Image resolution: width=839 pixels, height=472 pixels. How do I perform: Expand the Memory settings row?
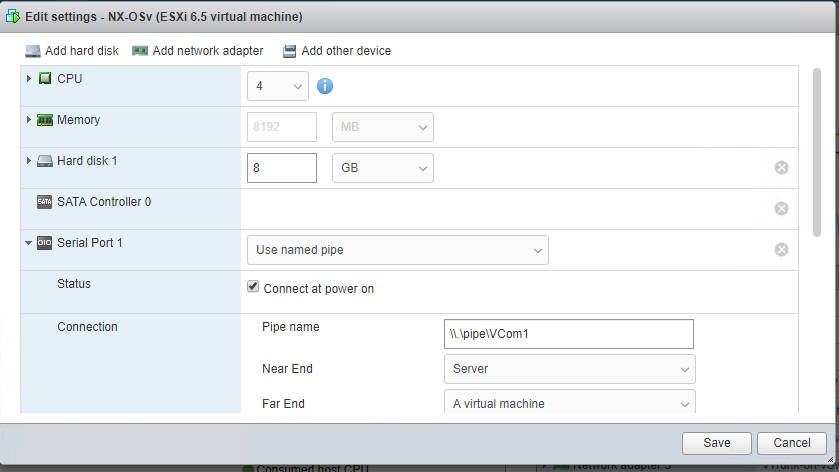tap(29, 120)
